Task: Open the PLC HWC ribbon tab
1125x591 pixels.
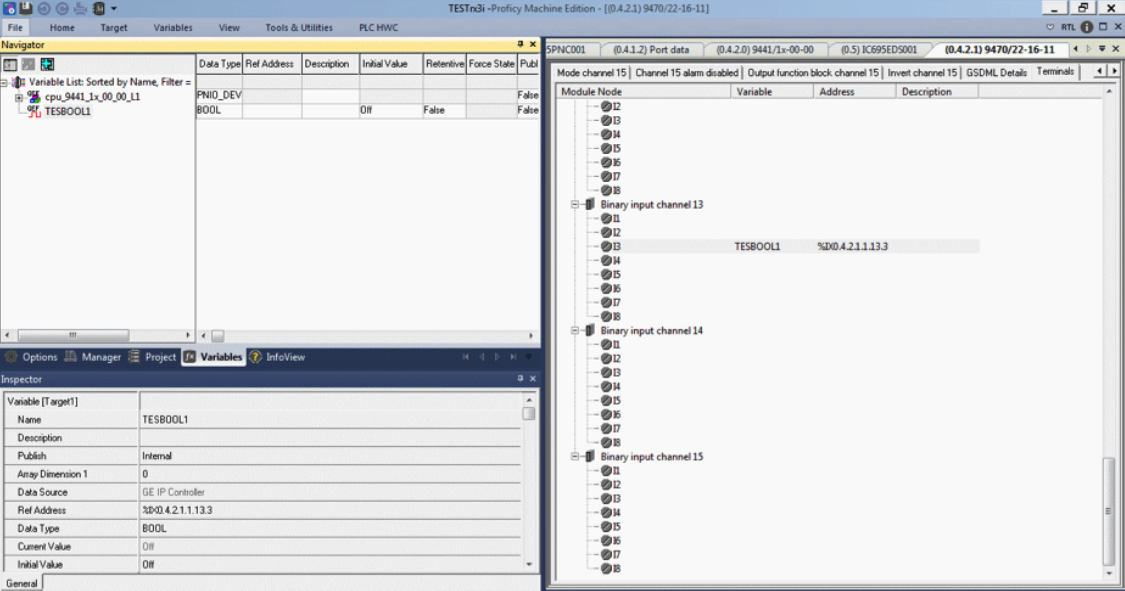Action: coord(378,27)
